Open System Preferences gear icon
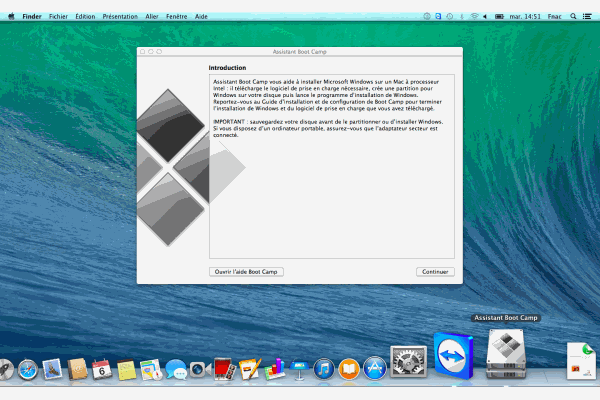 coord(408,361)
